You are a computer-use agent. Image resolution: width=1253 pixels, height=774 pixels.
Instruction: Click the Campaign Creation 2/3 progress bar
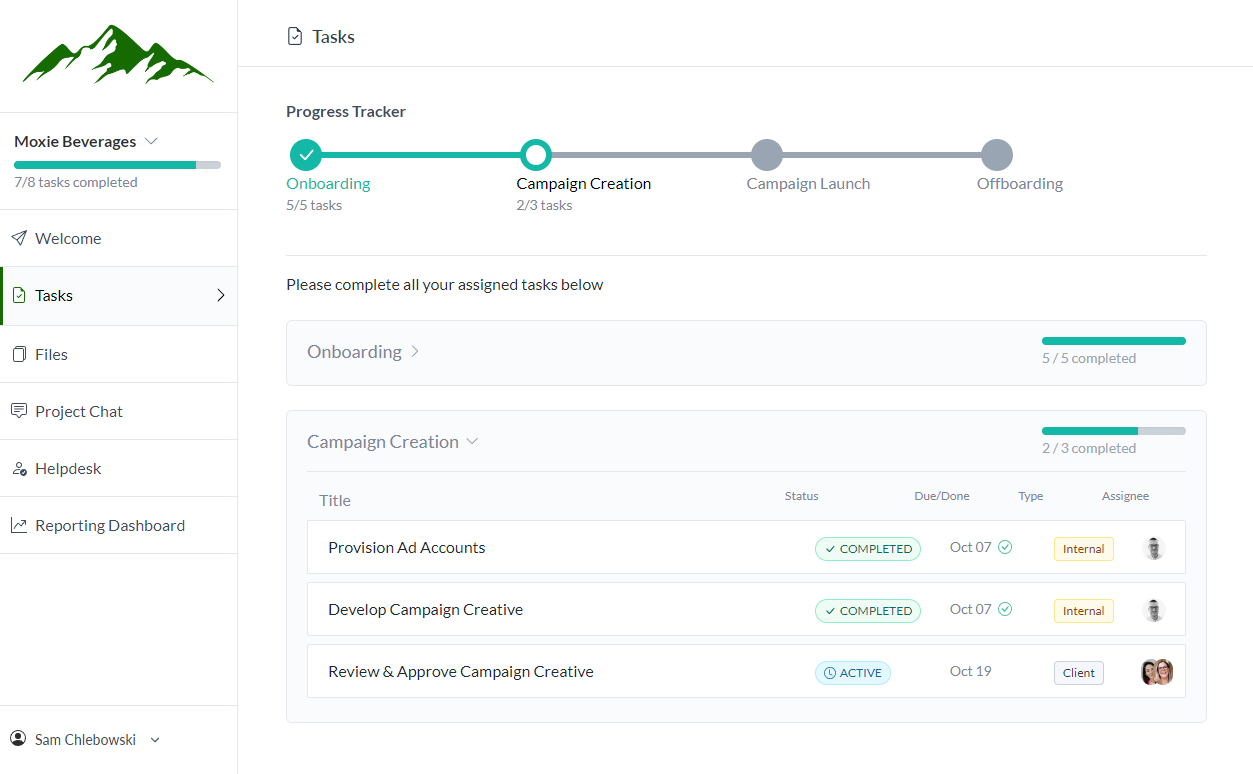click(1113, 431)
